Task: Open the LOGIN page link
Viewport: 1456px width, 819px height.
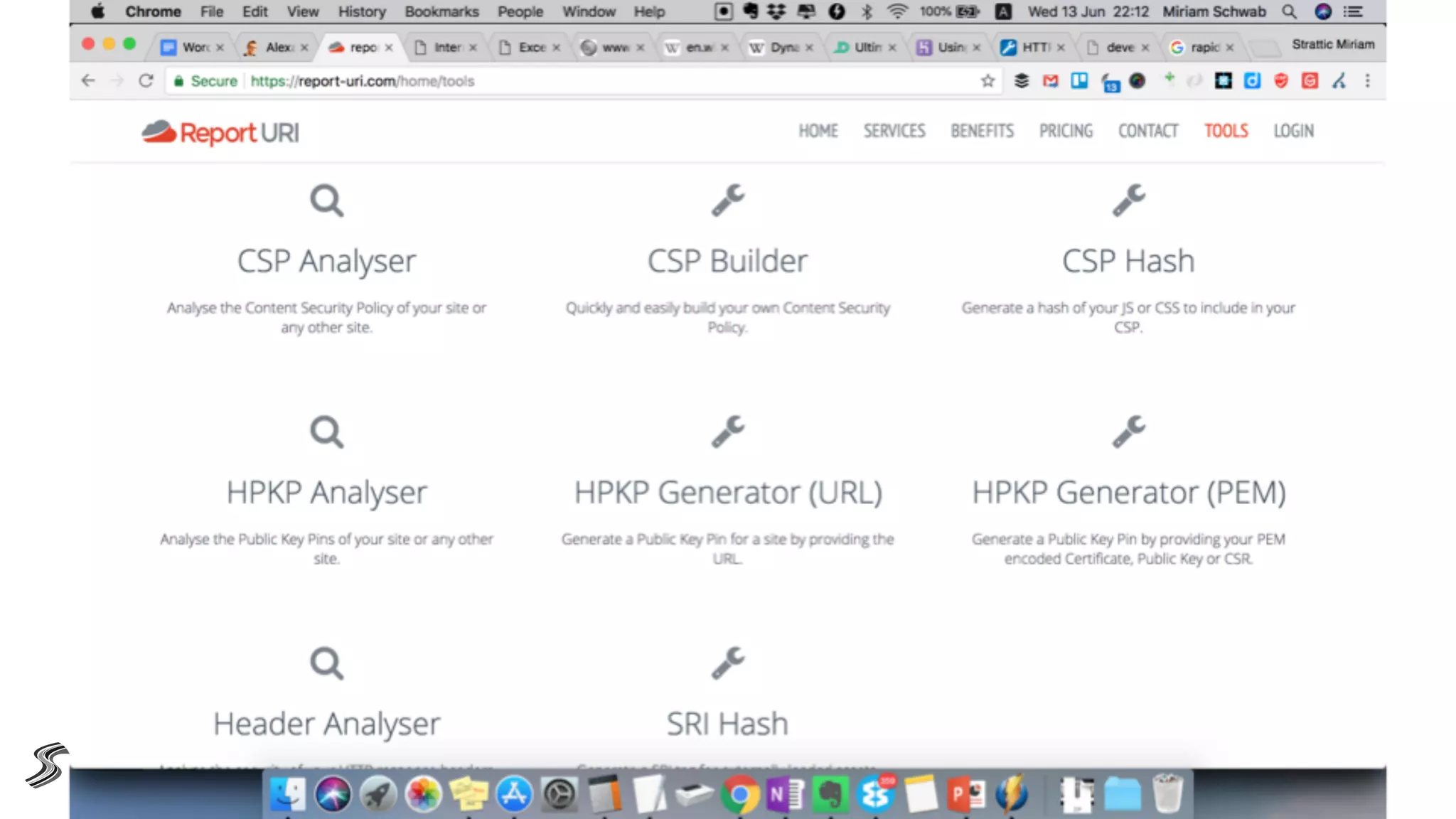Action: [x=1293, y=131]
